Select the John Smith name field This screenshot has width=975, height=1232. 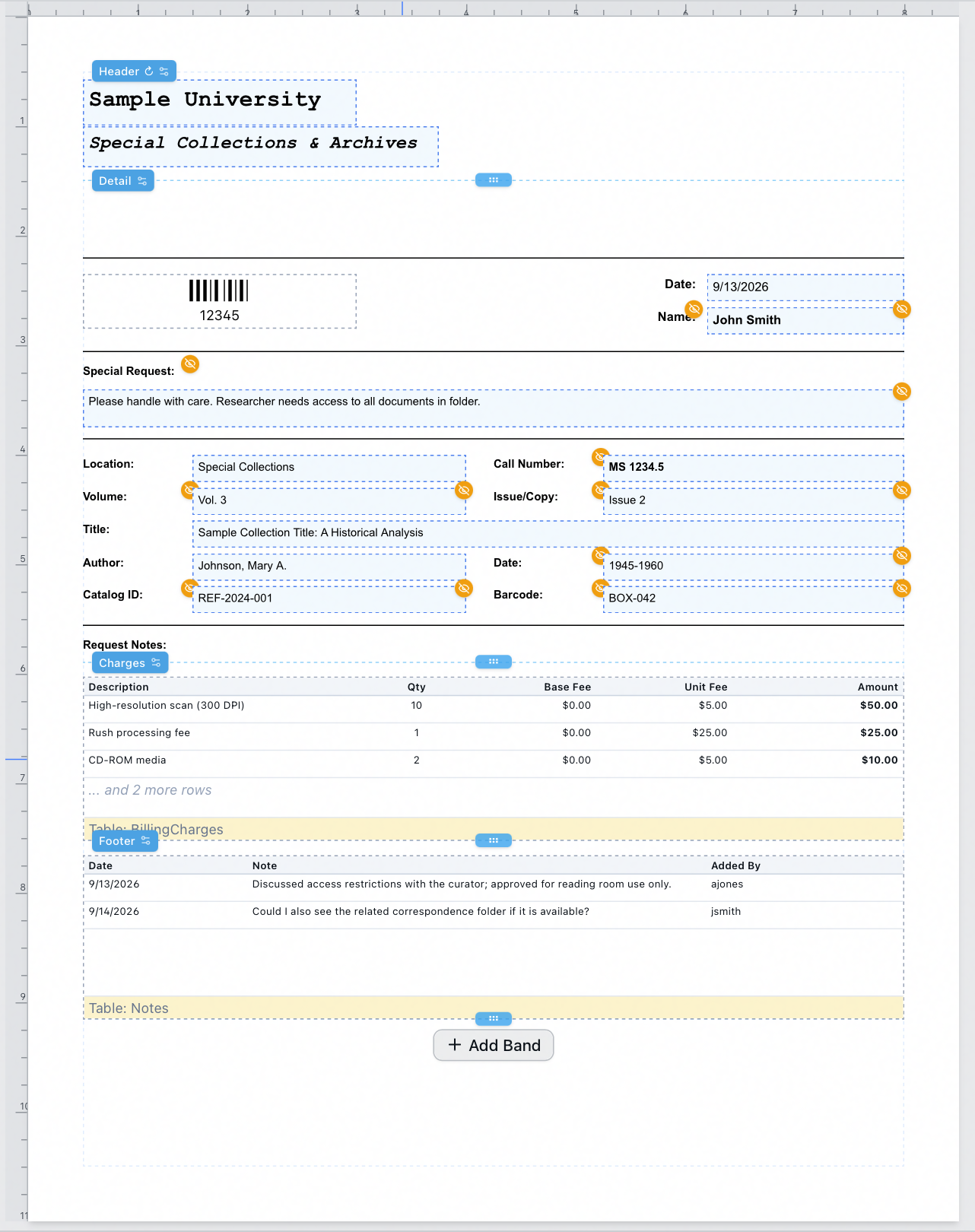tap(805, 320)
